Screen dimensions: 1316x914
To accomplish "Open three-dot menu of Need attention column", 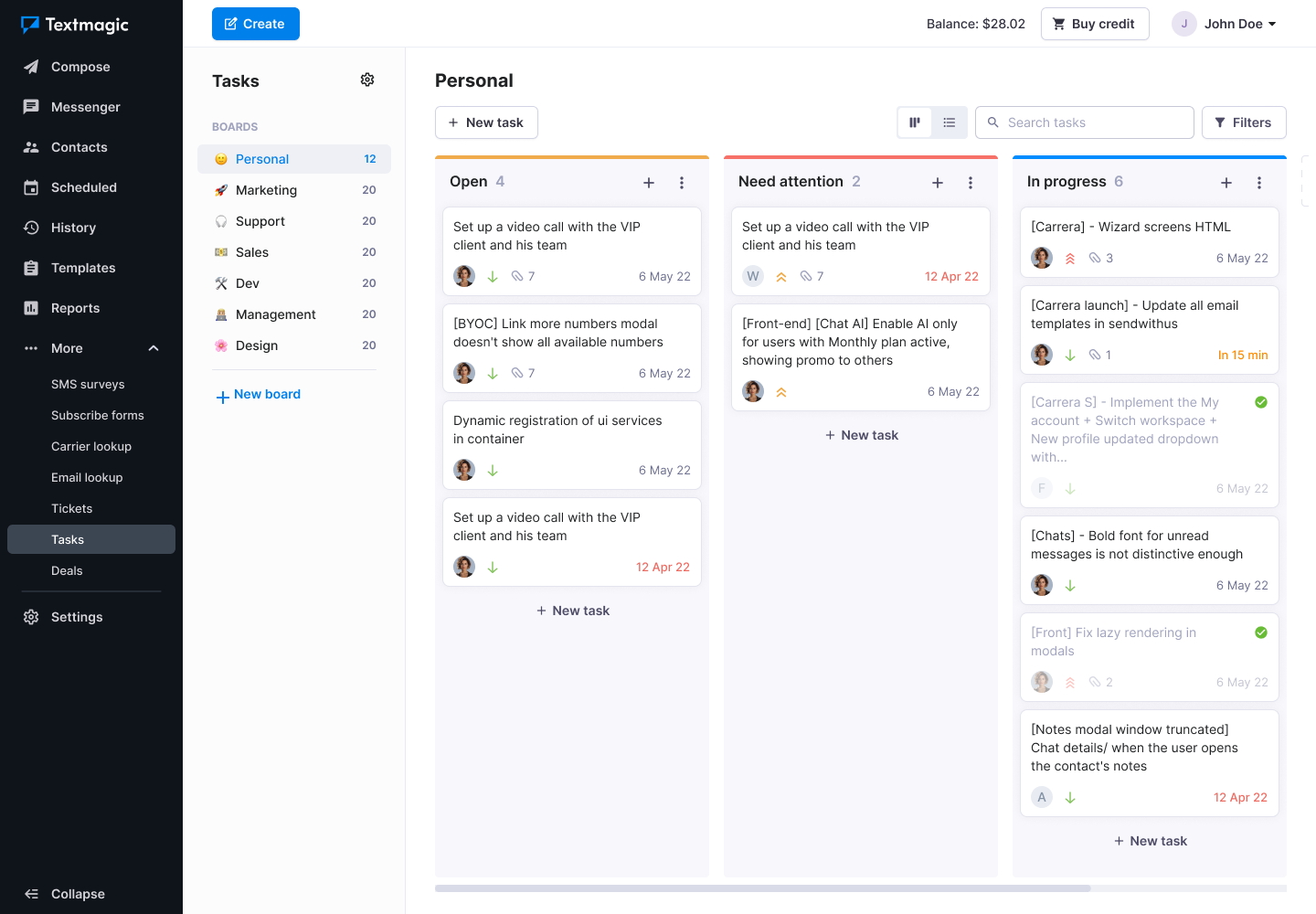I will (971, 183).
